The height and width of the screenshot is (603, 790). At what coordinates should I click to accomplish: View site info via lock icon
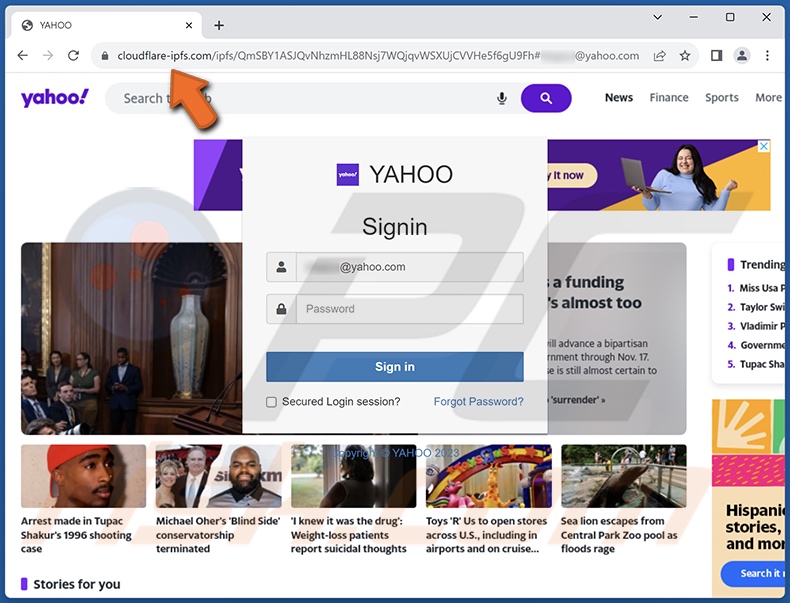[105, 56]
